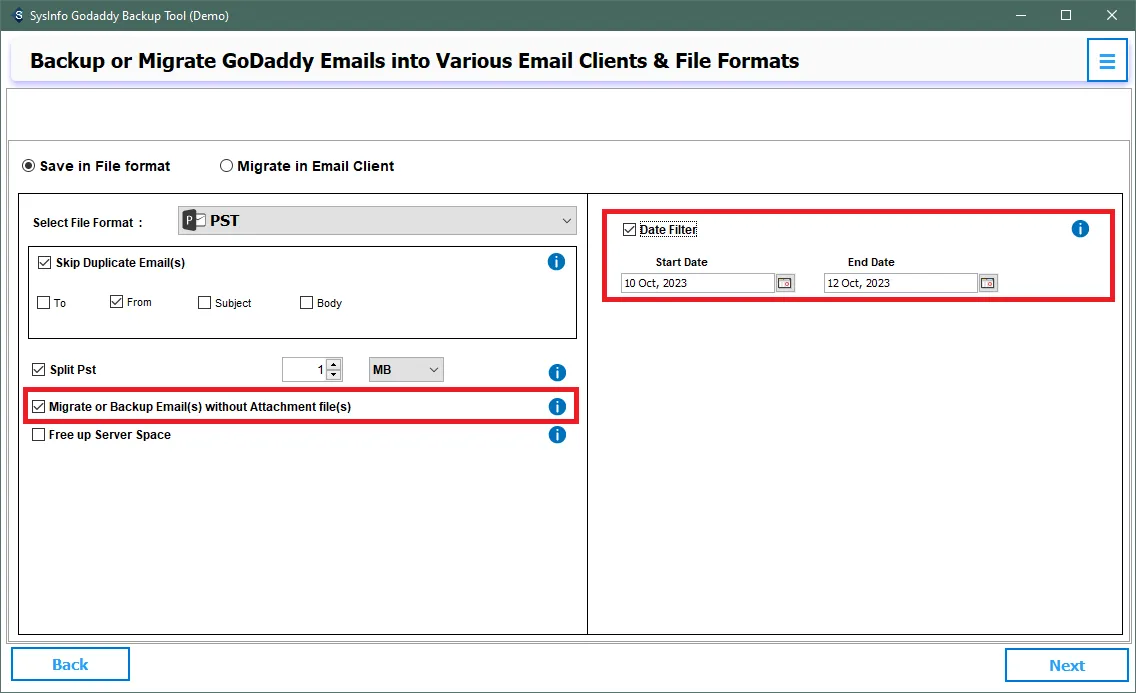Image resolution: width=1136 pixels, height=693 pixels.
Task: Enable the Subject duplicate criterion checkbox
Action: click(204, 303)
